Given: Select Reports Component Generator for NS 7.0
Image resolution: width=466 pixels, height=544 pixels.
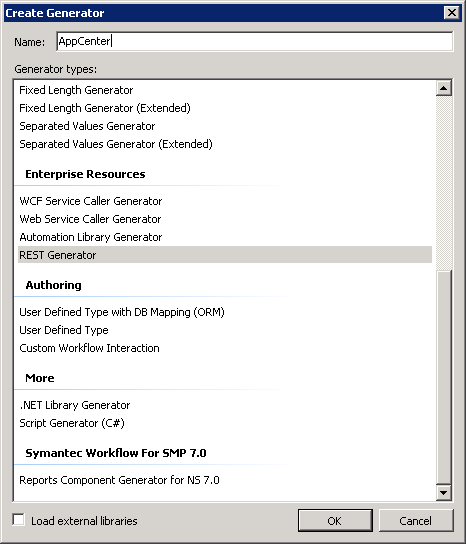Looking at the screenshot, I should [119, 480].
